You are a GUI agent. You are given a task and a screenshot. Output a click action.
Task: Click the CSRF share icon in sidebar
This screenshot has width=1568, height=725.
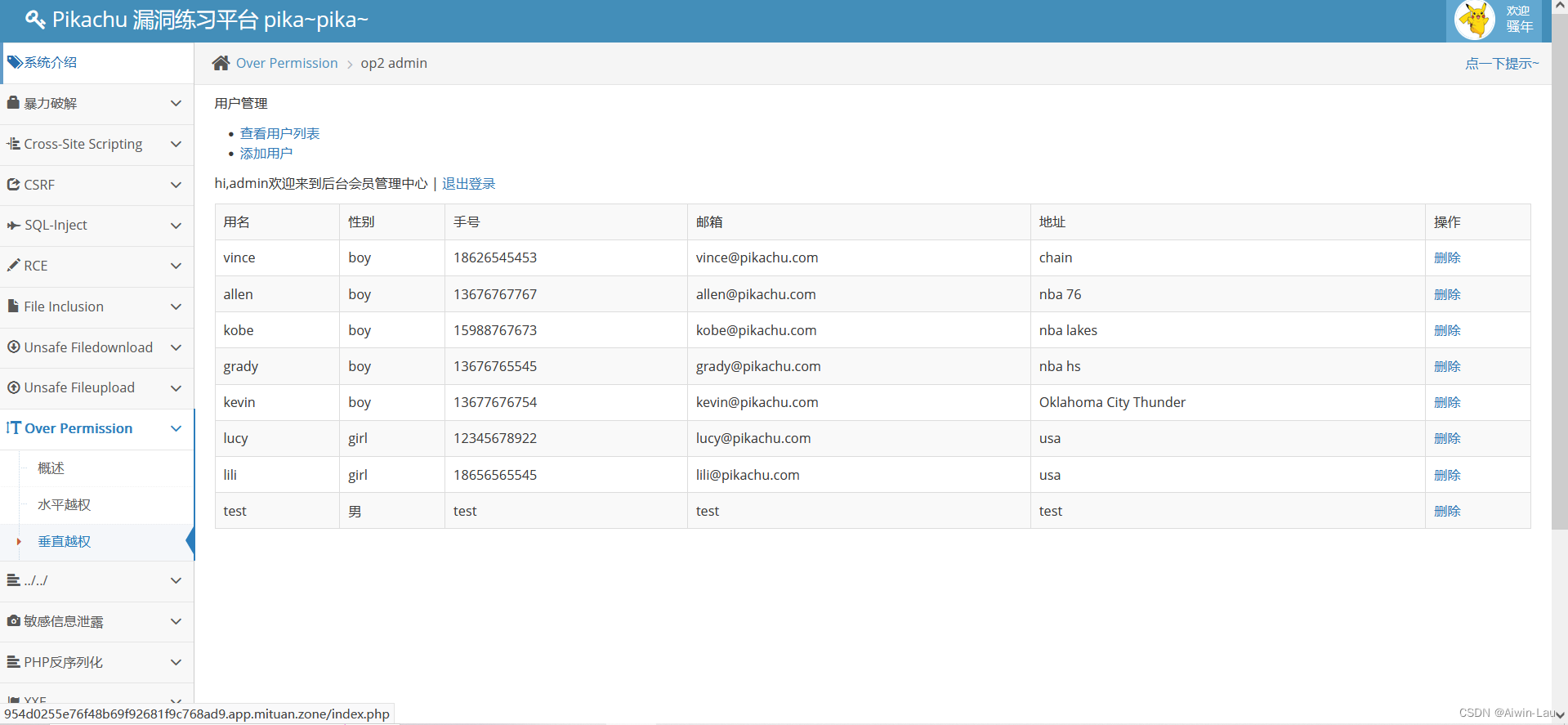point(13,185)
